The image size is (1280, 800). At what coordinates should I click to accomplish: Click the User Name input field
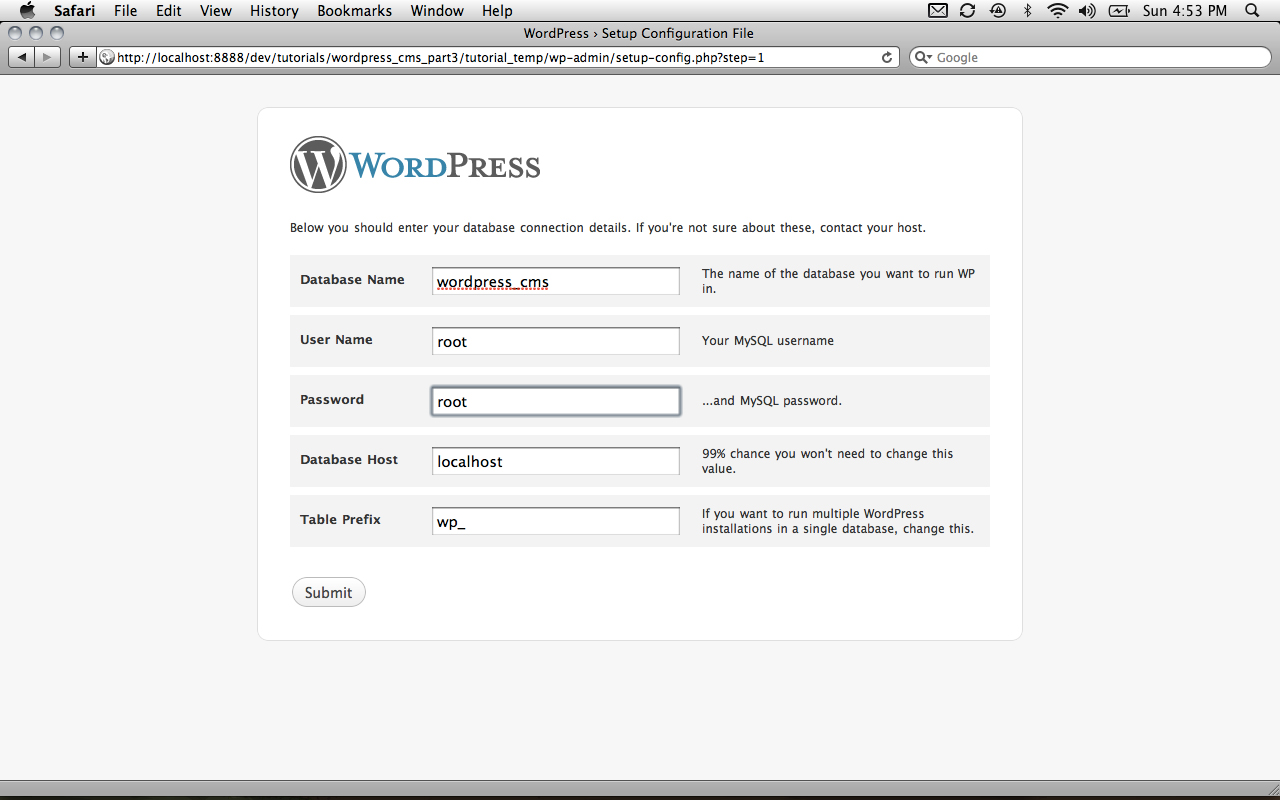556,341
